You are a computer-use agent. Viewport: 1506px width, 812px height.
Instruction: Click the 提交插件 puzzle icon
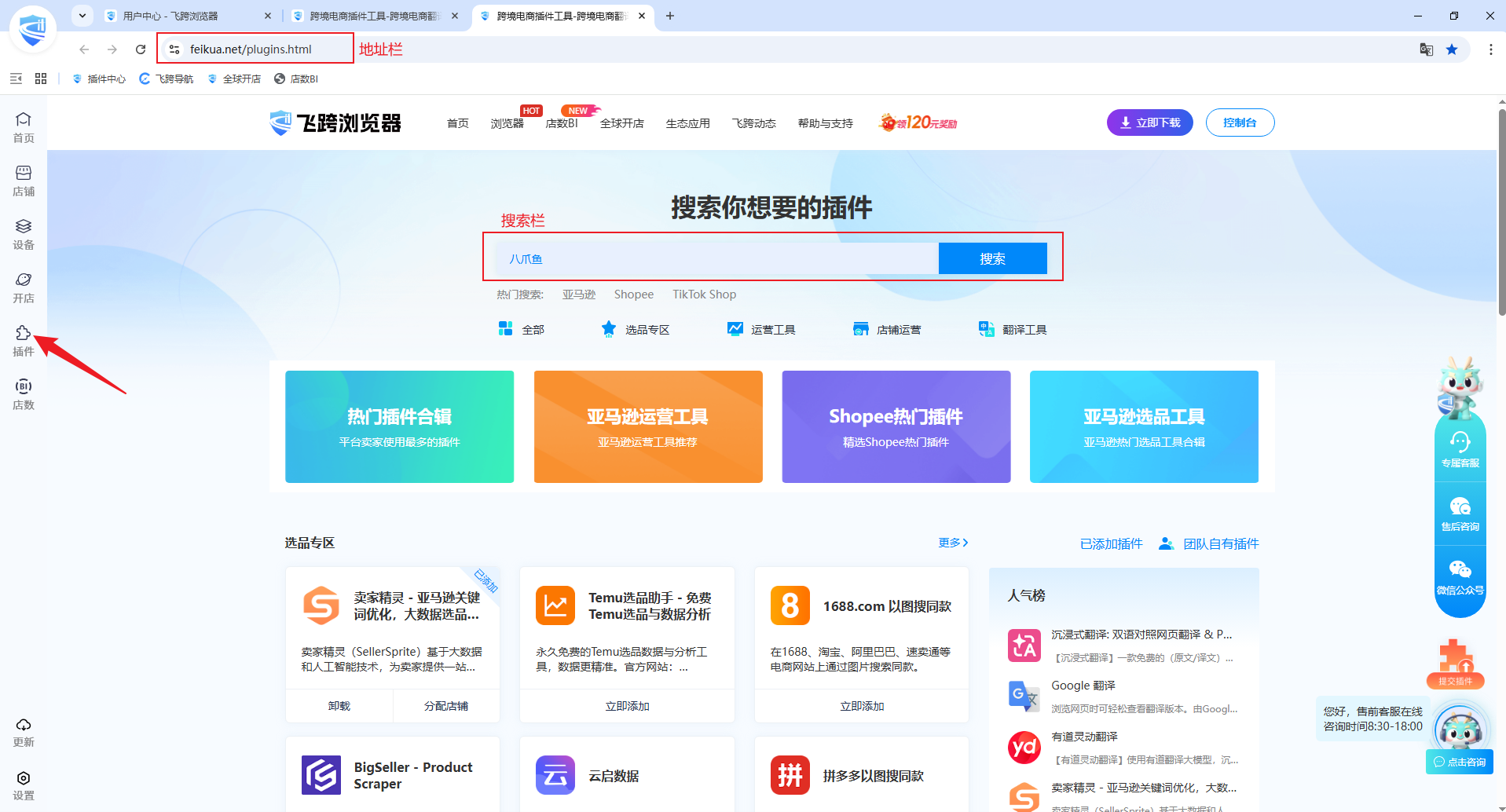pos(1456,664)
